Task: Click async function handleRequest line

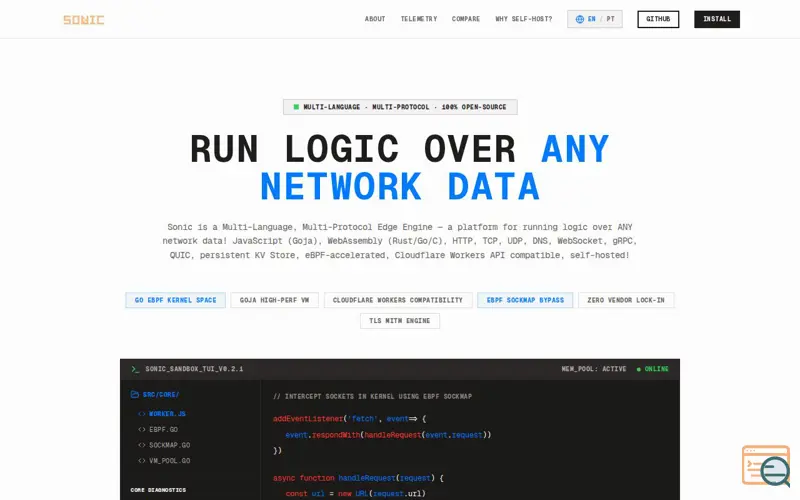Action: [x=358, y=478]
